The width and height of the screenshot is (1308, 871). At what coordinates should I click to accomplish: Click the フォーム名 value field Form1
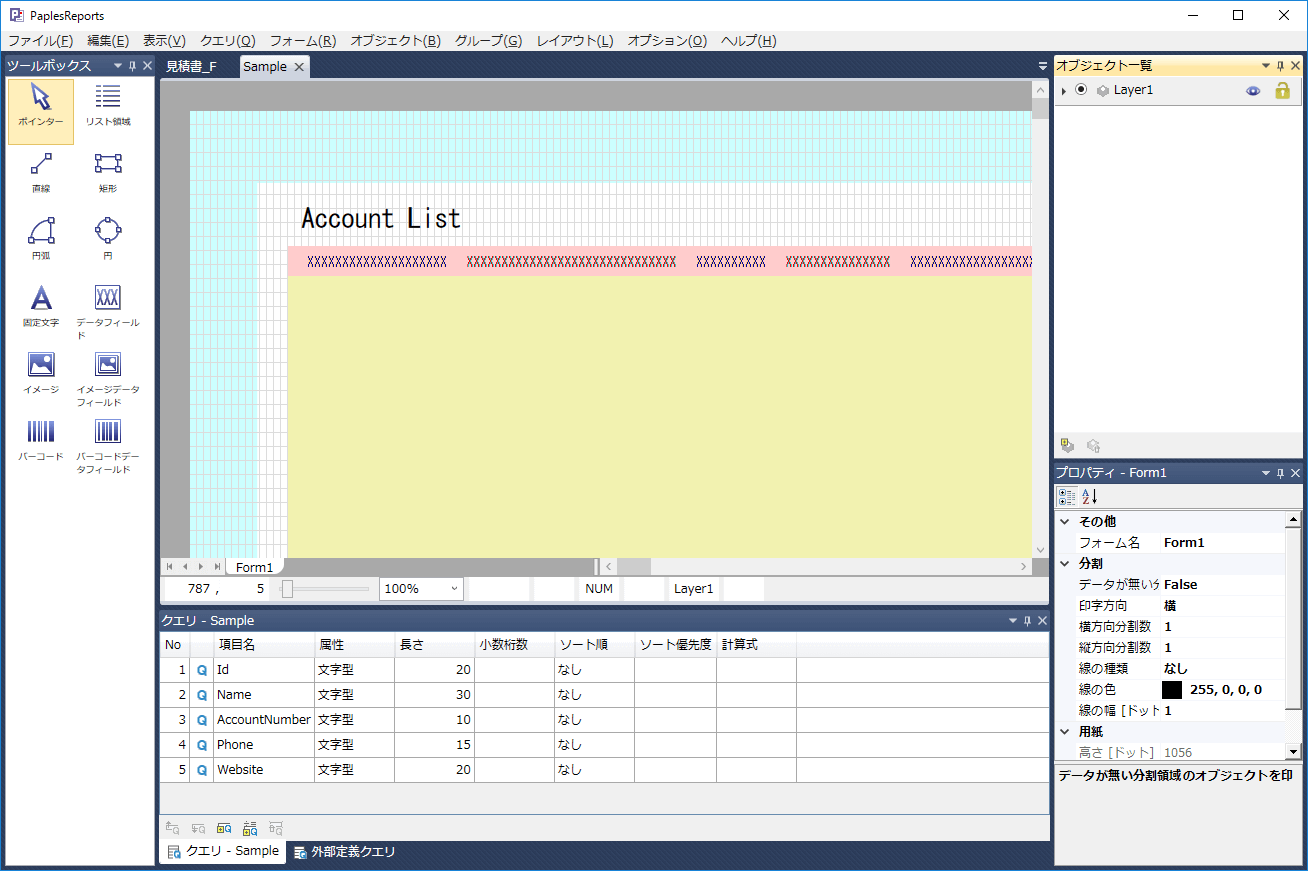[1223, 543]
